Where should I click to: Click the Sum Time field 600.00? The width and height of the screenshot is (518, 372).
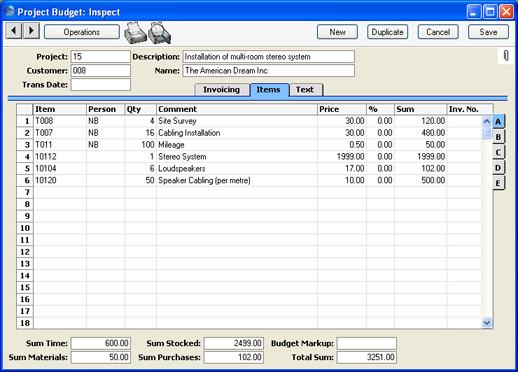click(x=100, y=343)
